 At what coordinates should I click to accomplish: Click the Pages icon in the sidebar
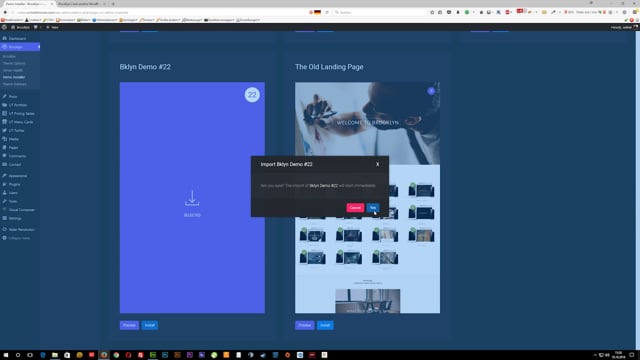pos(4,147)
